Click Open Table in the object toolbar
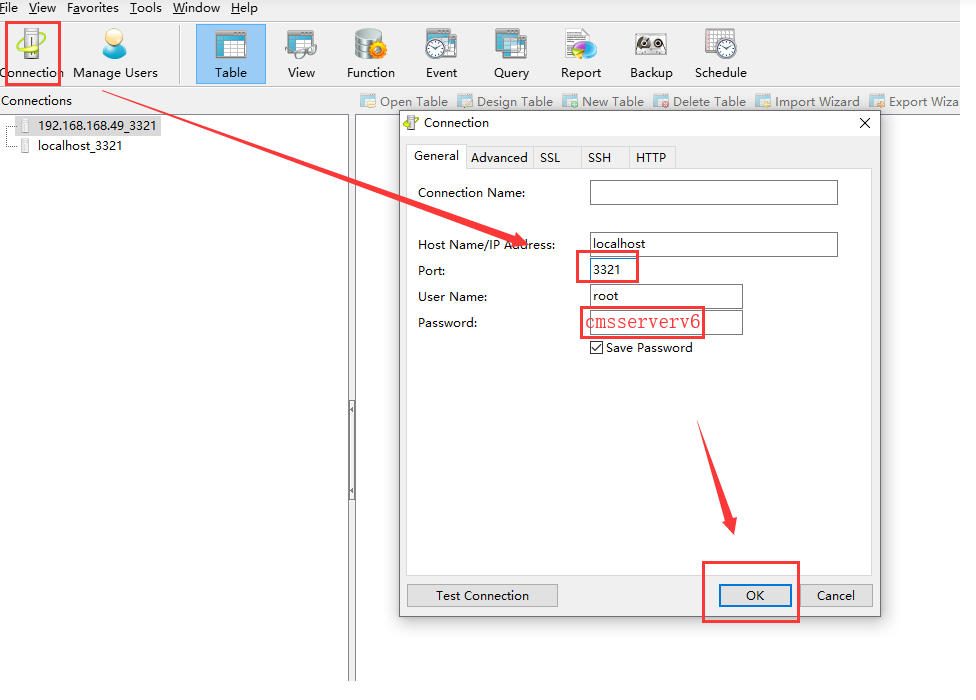The image size is (976, 700). pyautogui.click(x=404, y=101)
